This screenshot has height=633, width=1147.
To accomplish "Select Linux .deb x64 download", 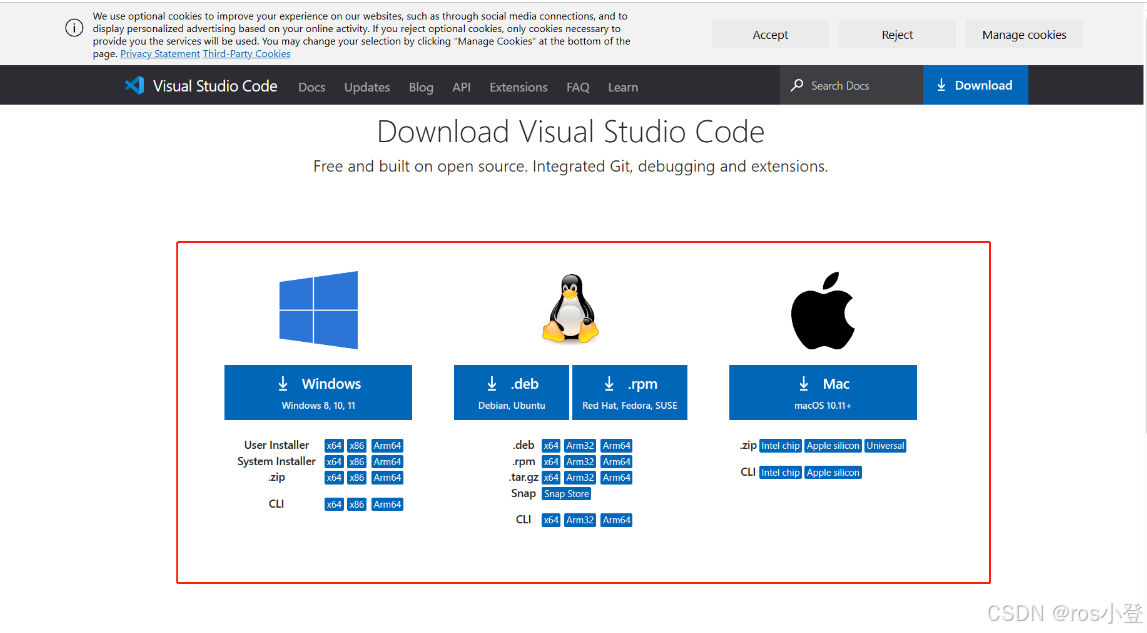I will (551, 446).
